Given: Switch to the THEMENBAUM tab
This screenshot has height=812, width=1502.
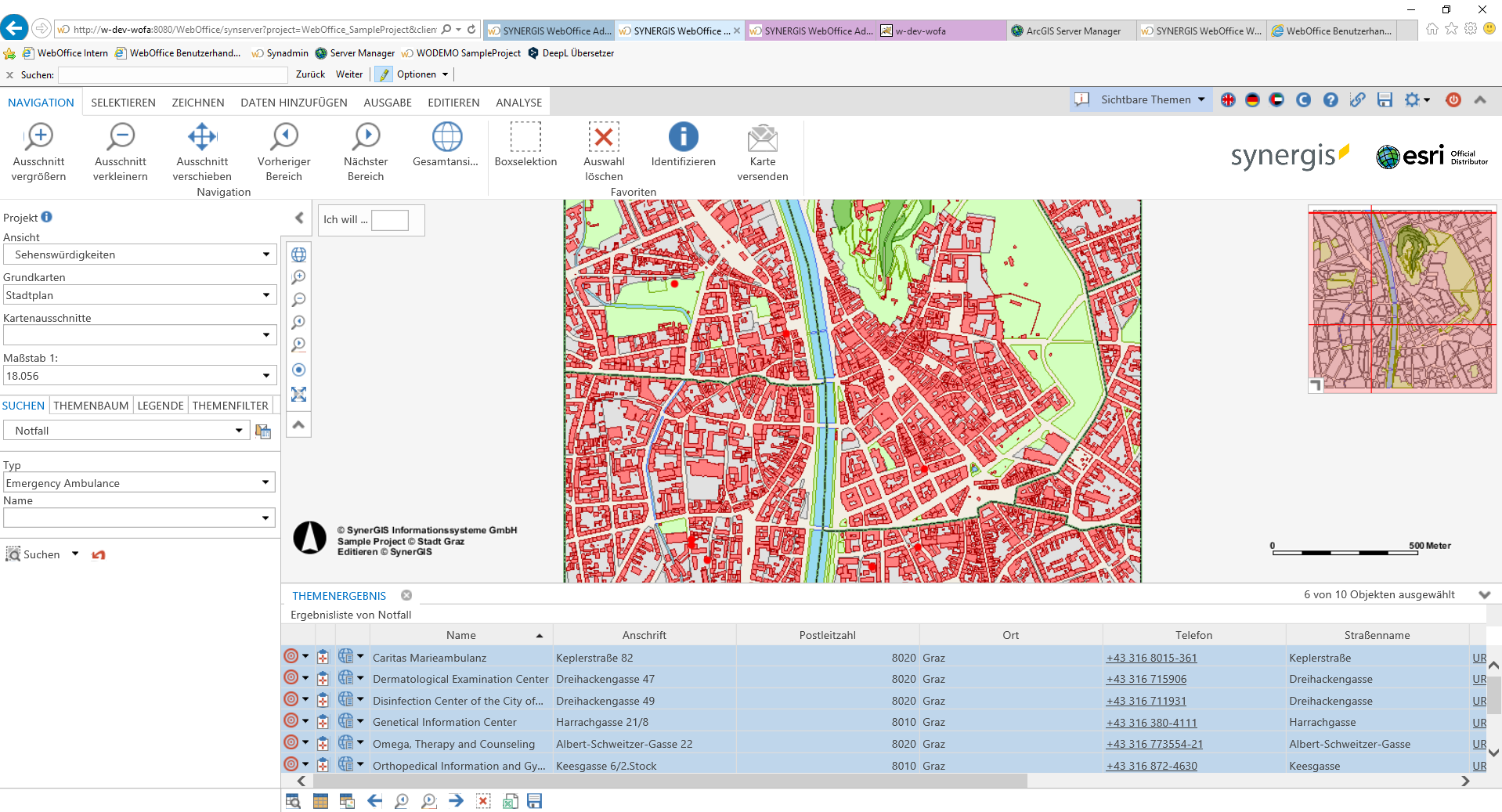Looking at the screenshot, I should [91, 406].
